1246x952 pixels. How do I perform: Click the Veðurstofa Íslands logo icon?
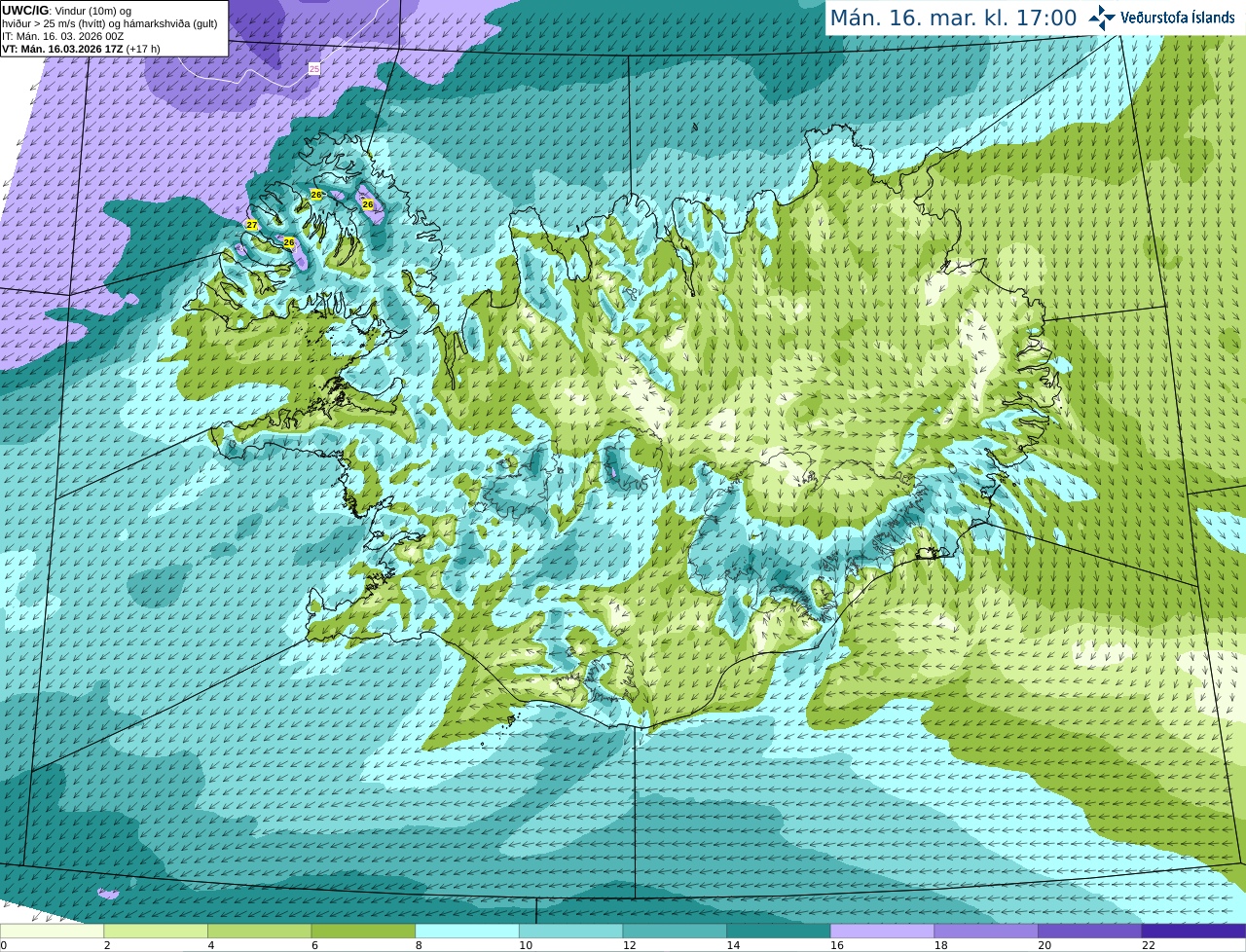[1102, 18]
